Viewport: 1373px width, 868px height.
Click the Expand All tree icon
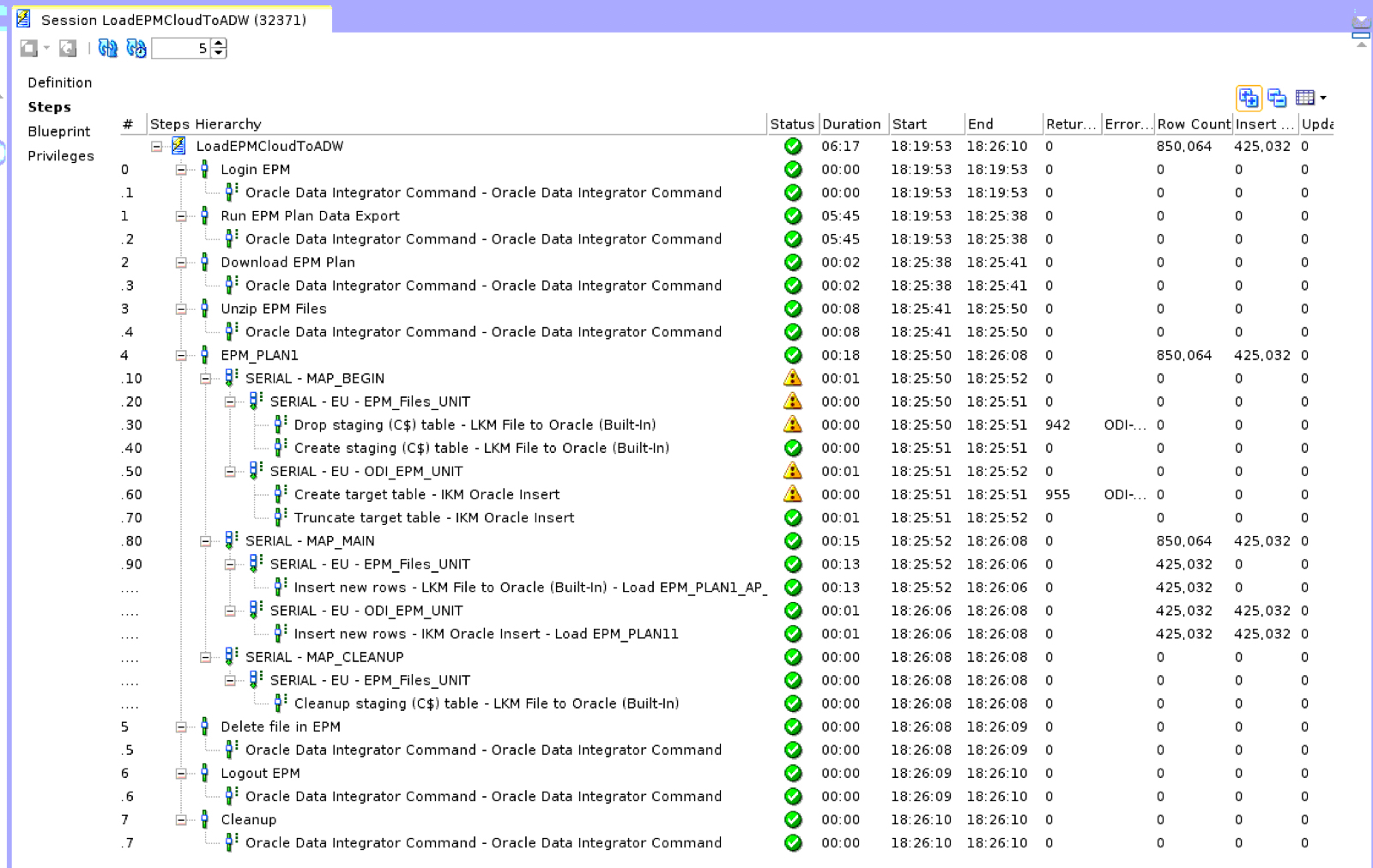[x=1249, y=98]
